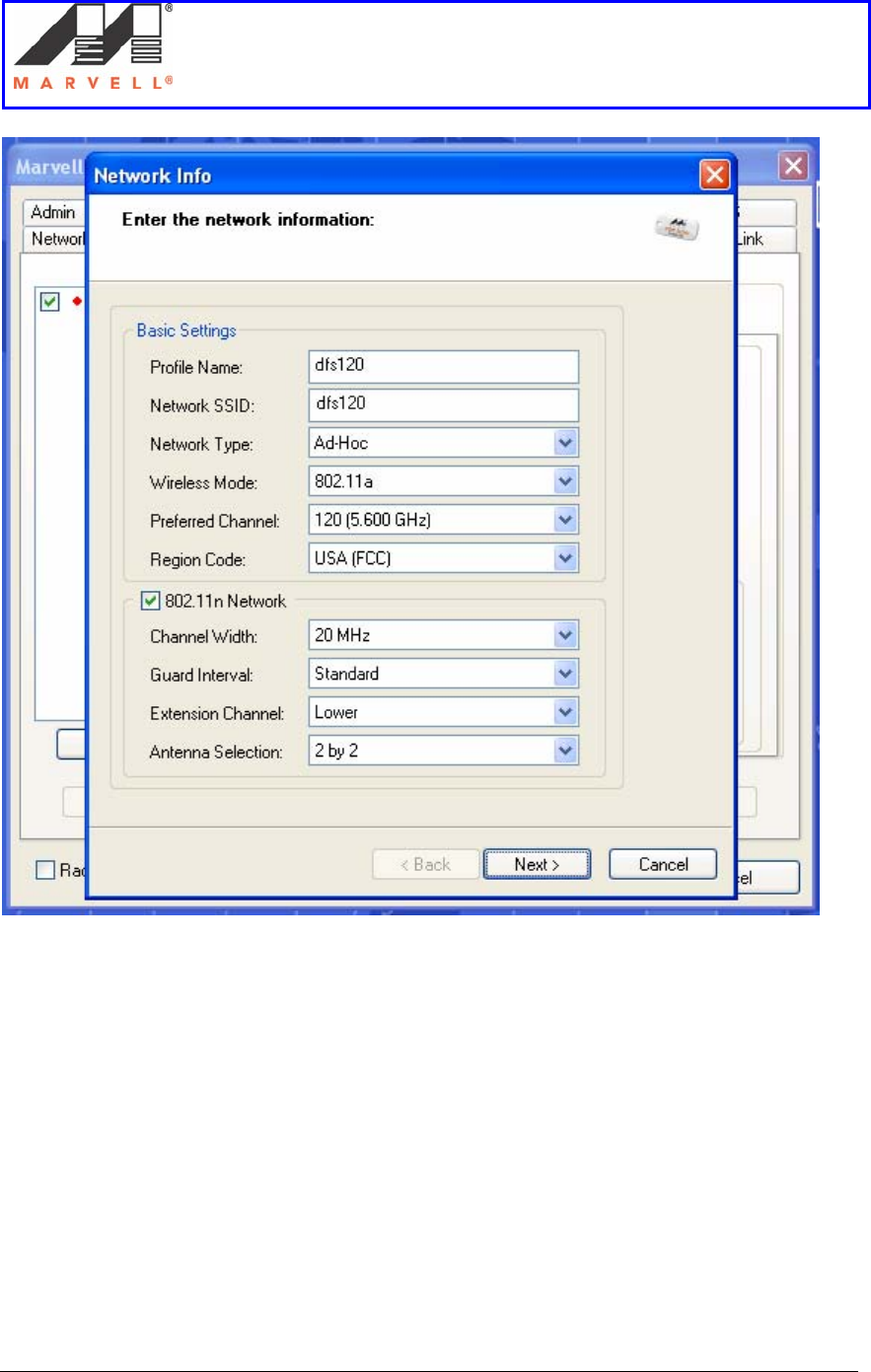871x1372 pixels.
Task: Expand the Guard Interval dropdown
Action: click(x=444, y=674)
